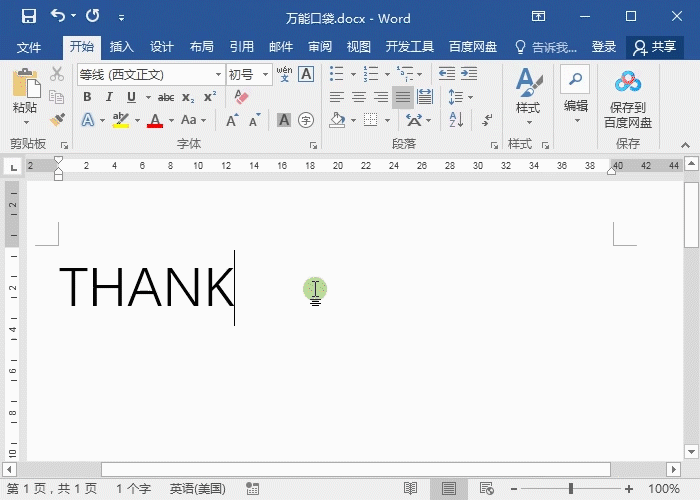Expand the line spacing dropdown
Screen dimensions: 700x500
[x=469, y=97]
